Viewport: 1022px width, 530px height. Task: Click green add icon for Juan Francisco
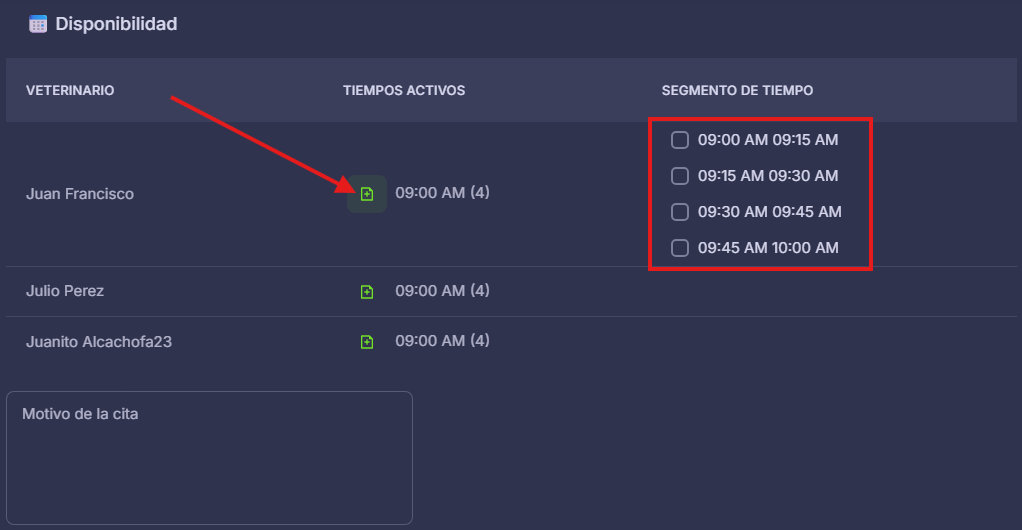click(367, 193)
